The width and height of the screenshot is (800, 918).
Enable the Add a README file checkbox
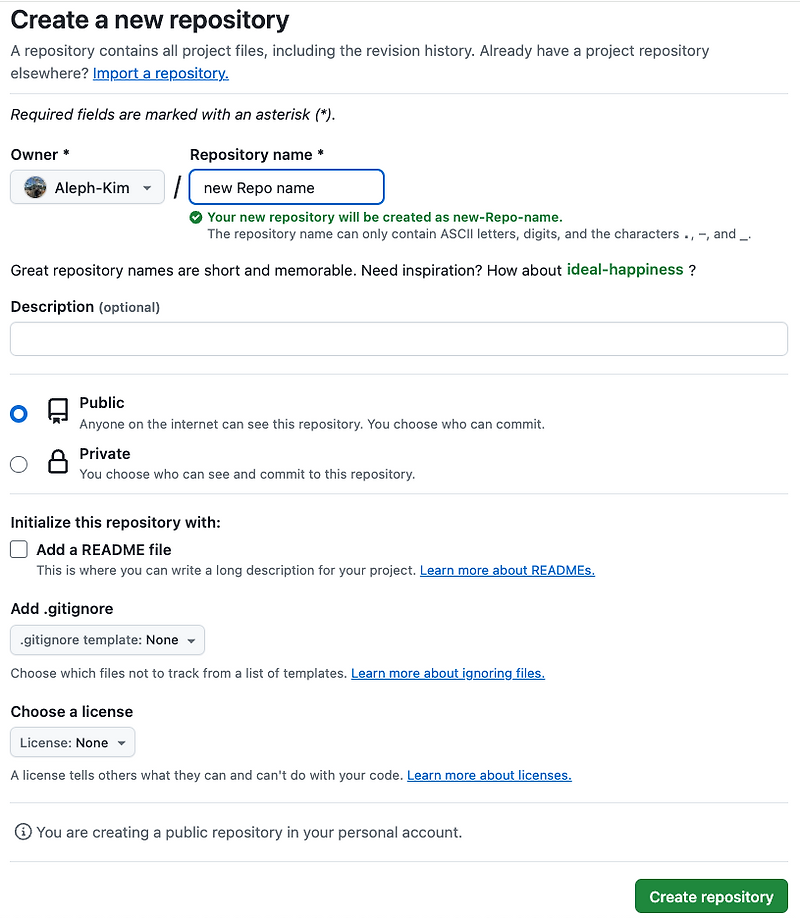(x=19, y=549)
